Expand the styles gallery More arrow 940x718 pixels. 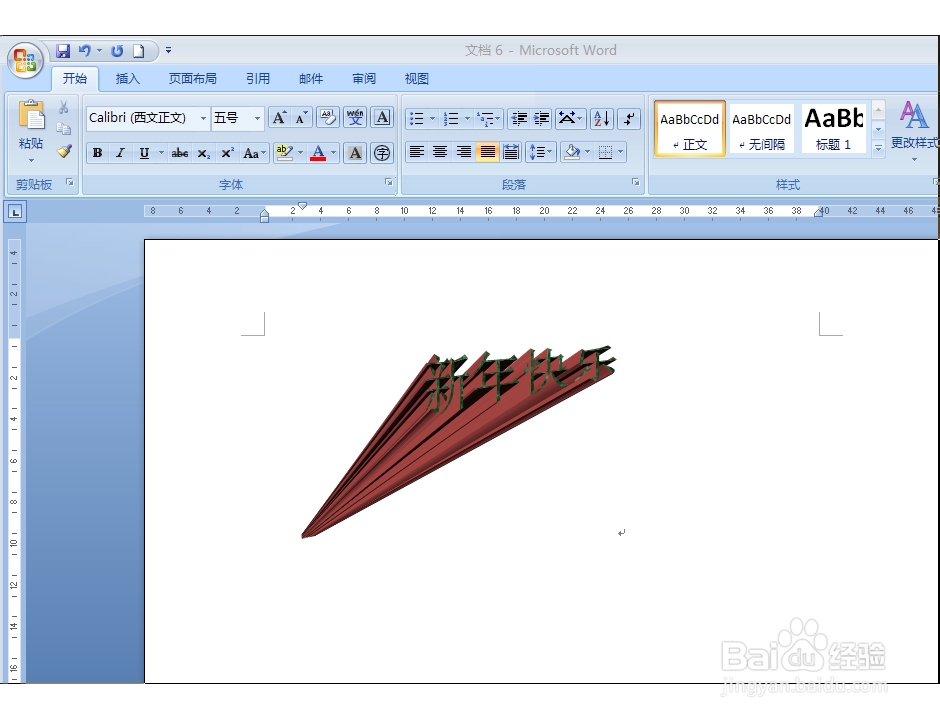878,147
